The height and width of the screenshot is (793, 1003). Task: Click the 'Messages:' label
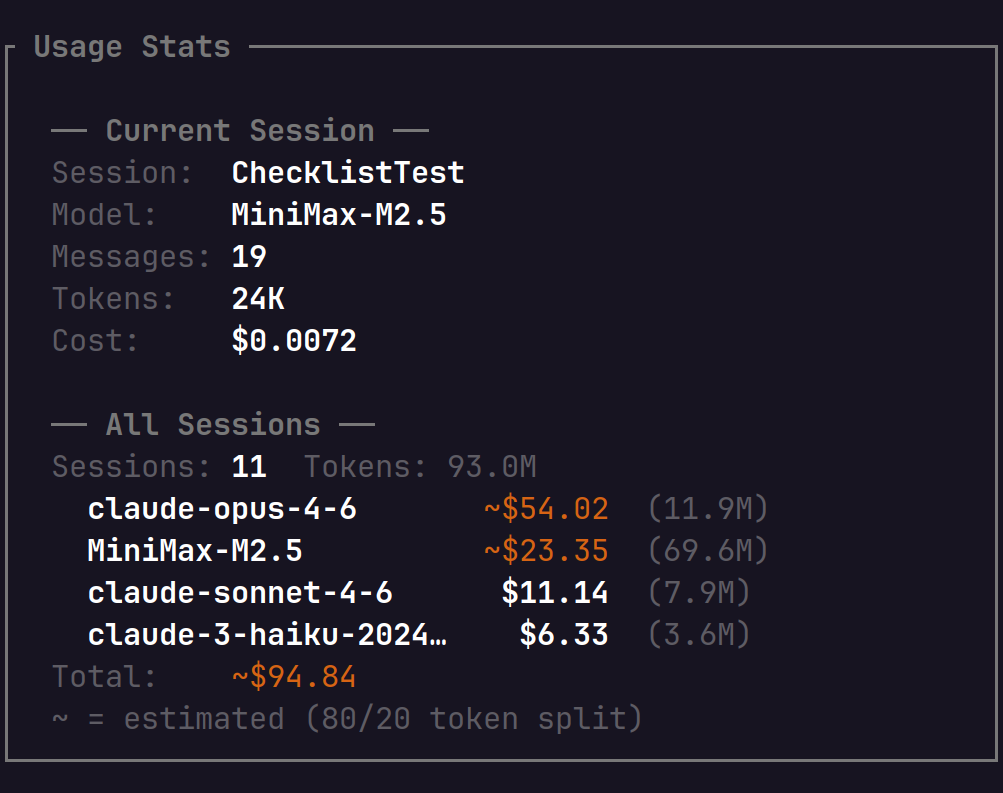130,256
